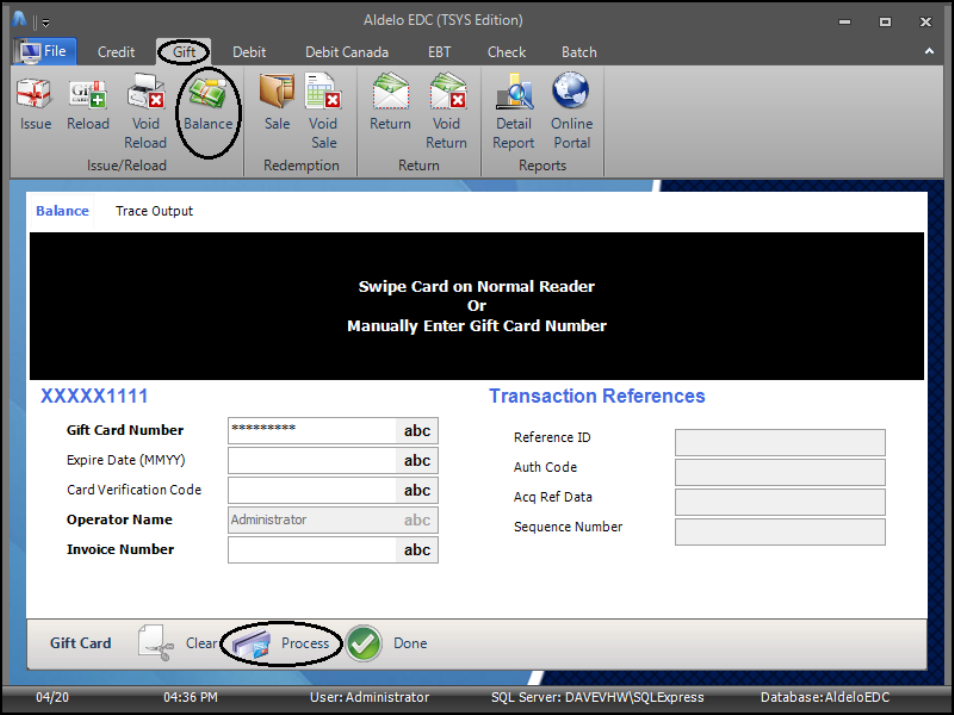Launch the Online Portal globe icon

pos(571,111)
